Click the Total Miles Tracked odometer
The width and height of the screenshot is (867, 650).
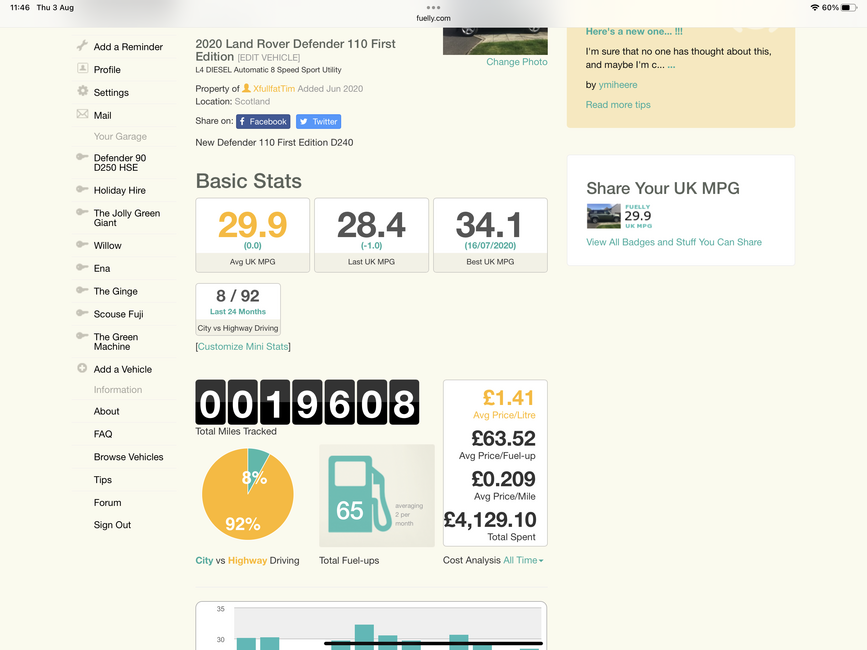click(307, 402)
